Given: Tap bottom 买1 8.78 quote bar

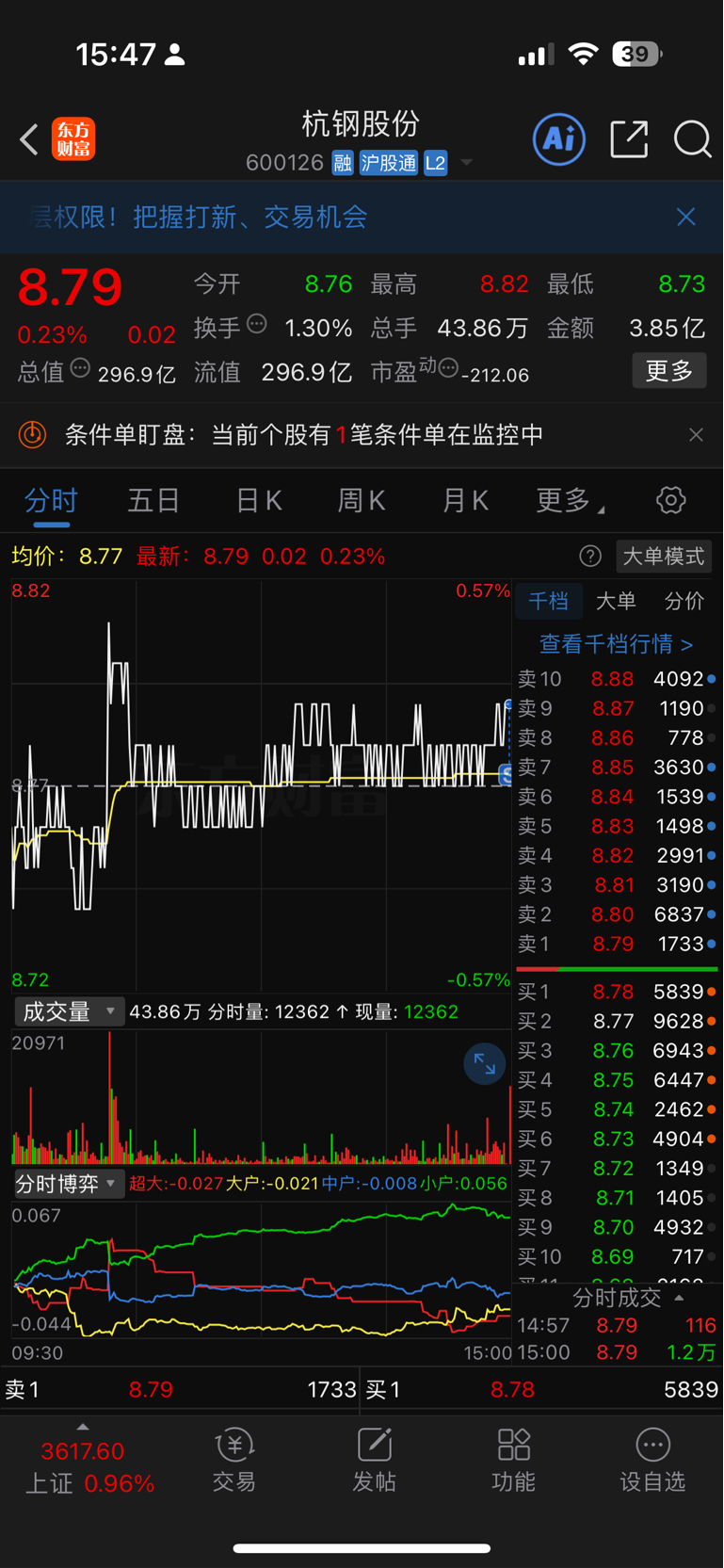Looking at the screenshot, I should coord(542,1389).
